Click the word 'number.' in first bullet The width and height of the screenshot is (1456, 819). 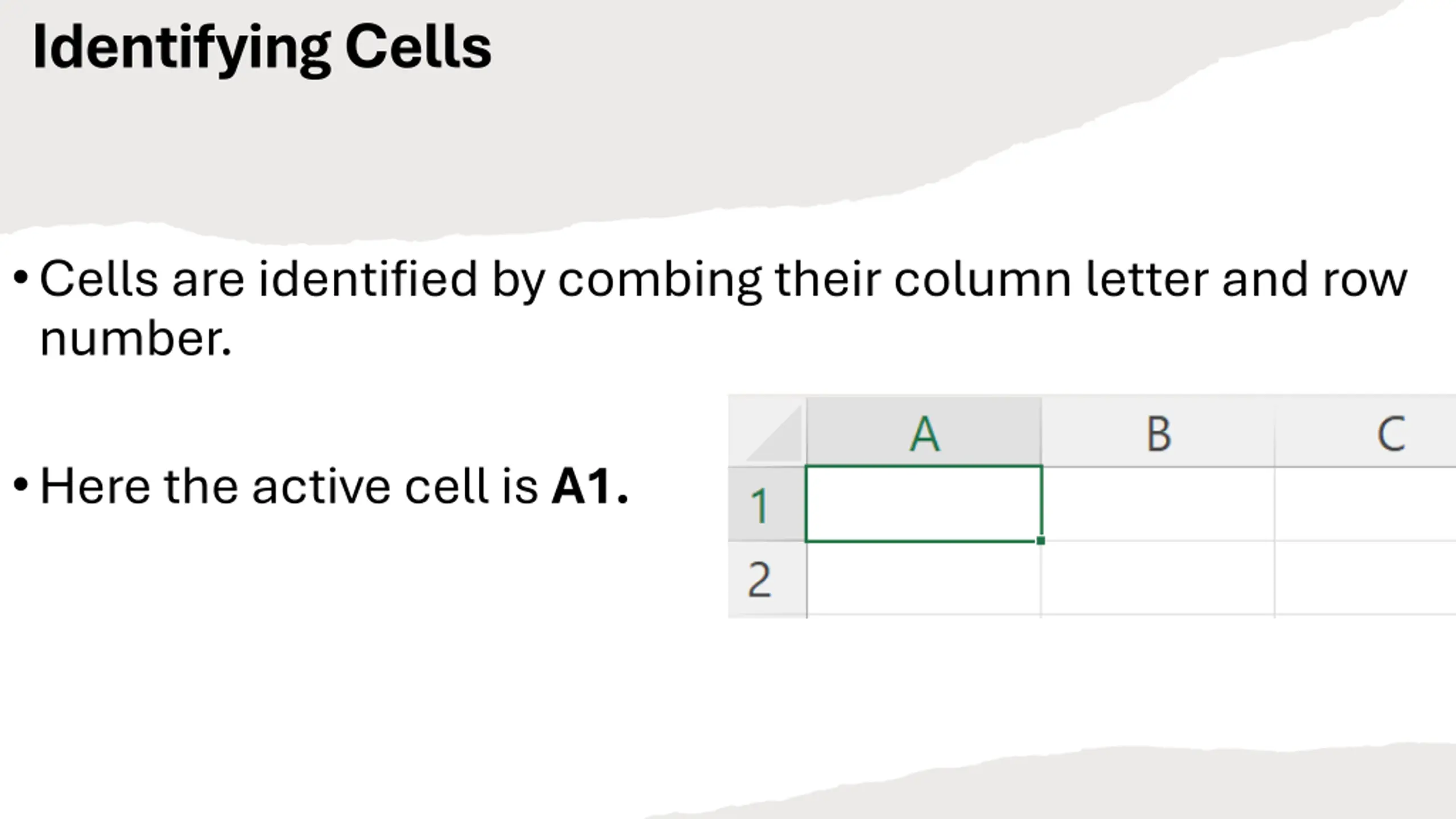coord(136,339)
